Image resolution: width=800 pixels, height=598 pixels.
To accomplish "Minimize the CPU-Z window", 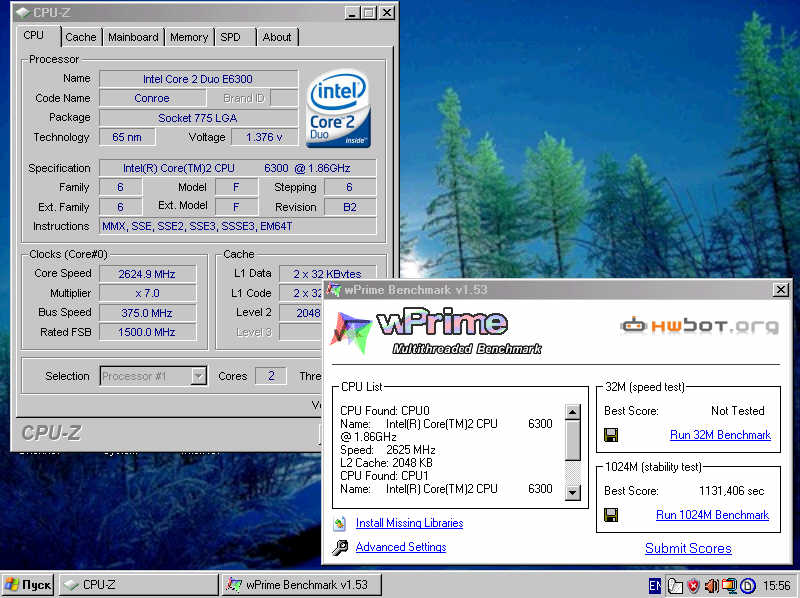I will 352,12.
